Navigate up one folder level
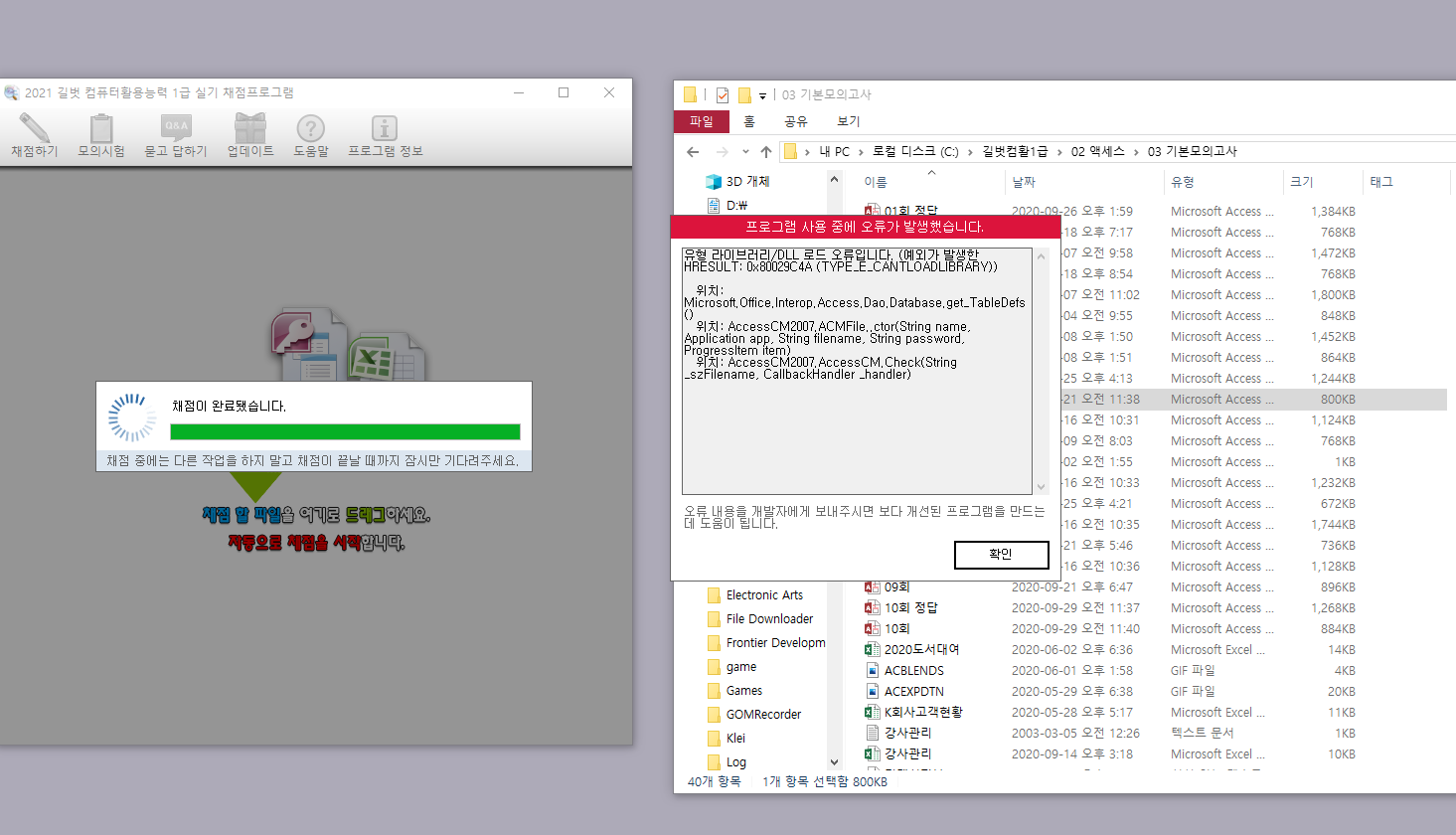 (x=765, y=152)
